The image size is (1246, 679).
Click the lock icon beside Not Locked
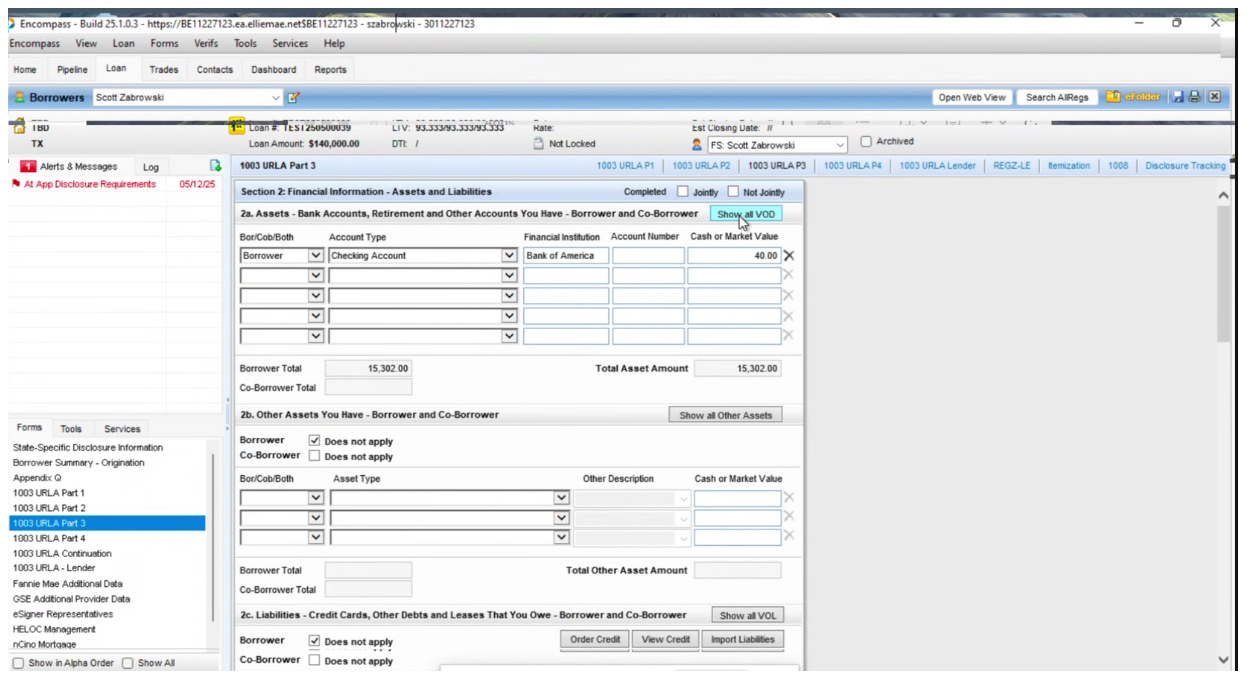click(x=537, y=144)
